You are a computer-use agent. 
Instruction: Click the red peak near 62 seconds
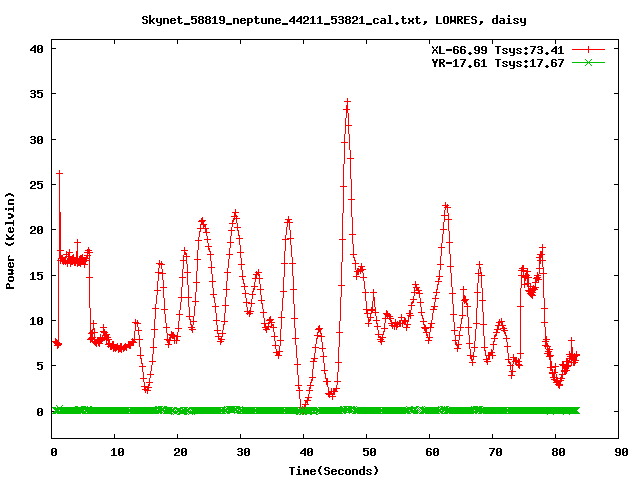pos(446,206)
